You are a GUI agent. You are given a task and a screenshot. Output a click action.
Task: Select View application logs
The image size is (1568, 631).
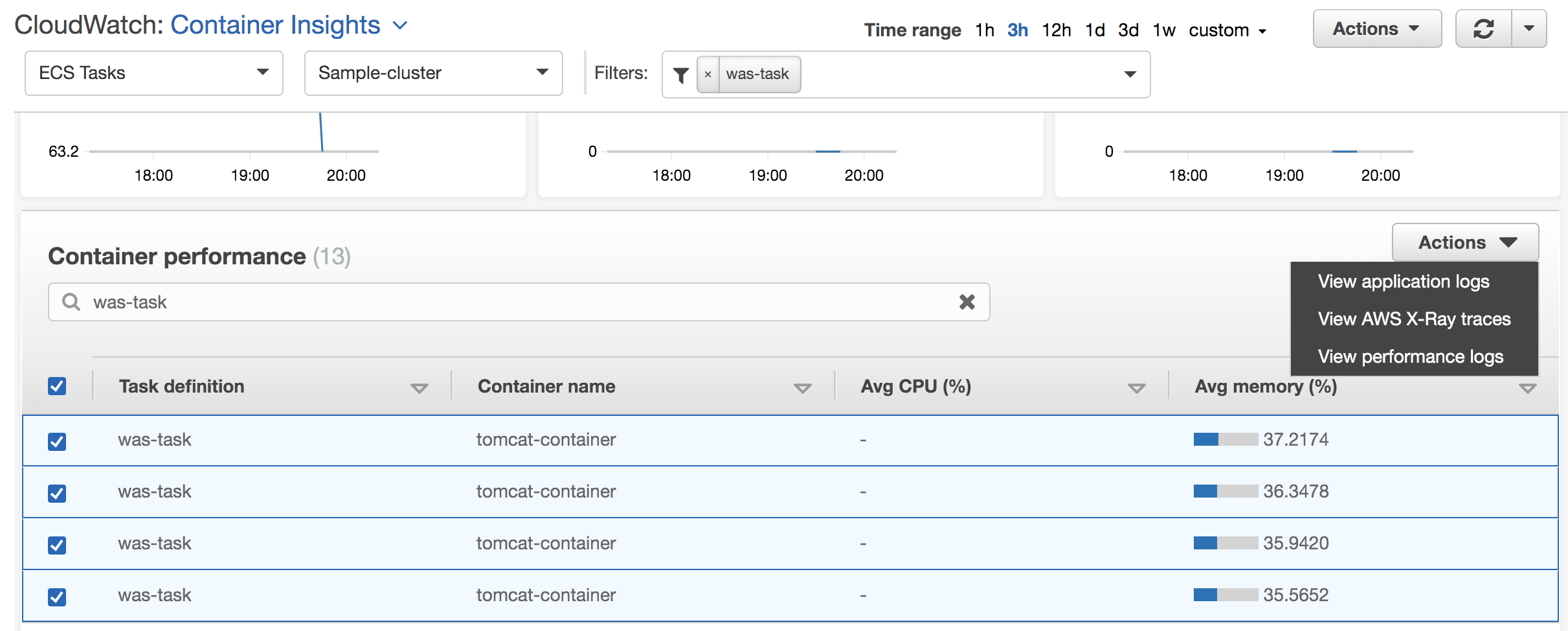click(x=1404, y=281)
